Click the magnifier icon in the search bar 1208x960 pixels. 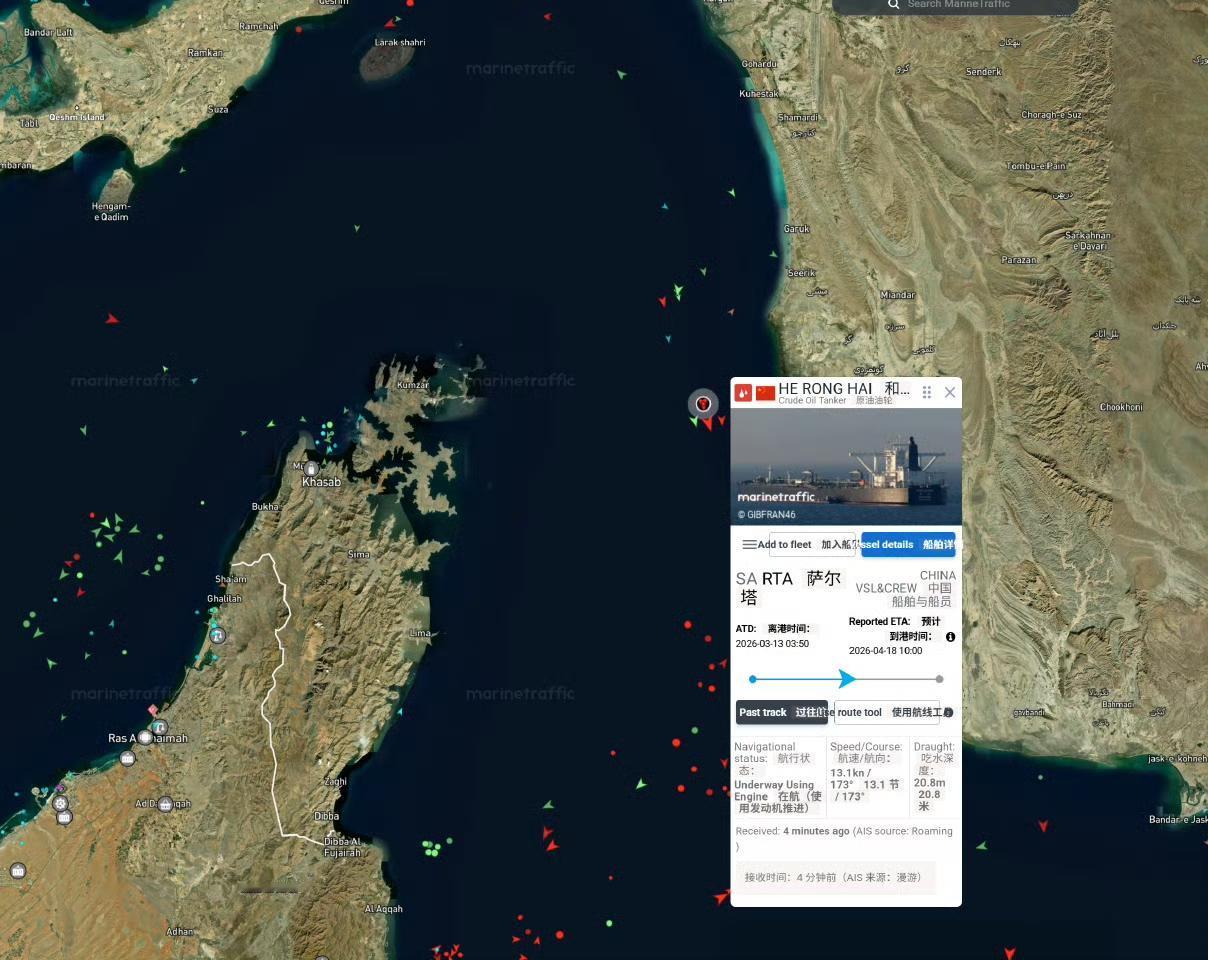[894, 4]
